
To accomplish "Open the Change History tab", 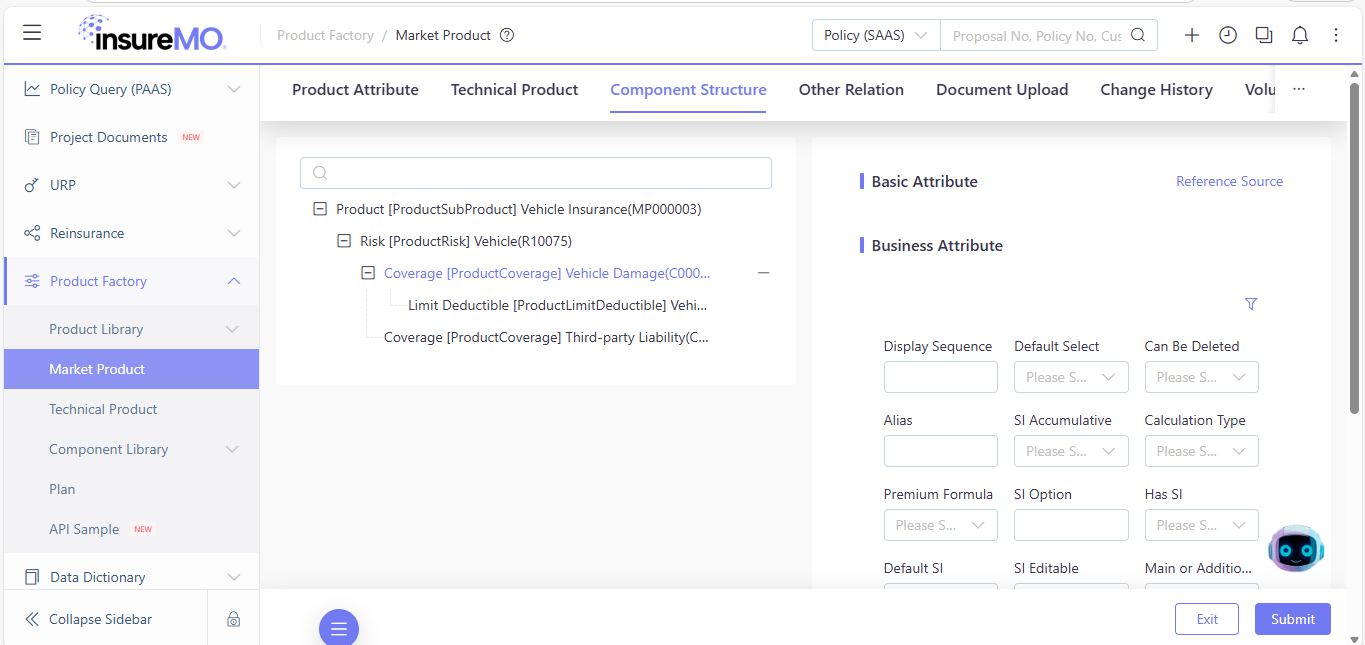I will click(1156, 89).
